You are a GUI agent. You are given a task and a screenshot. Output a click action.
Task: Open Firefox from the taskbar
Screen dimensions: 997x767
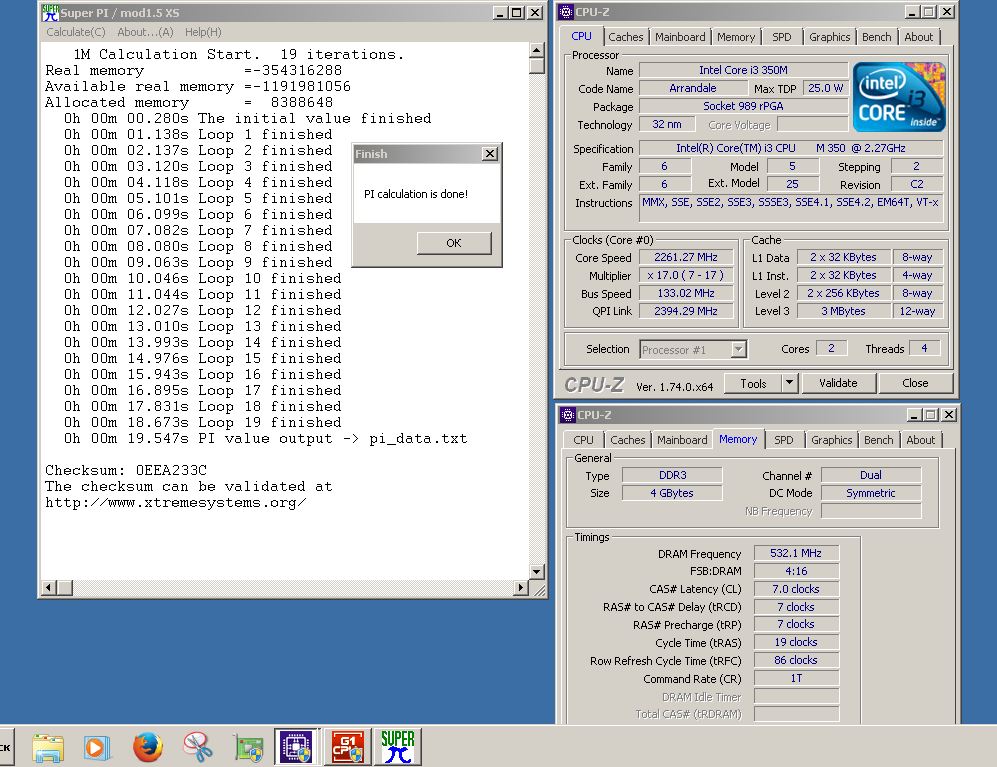(x=148, y=747)
